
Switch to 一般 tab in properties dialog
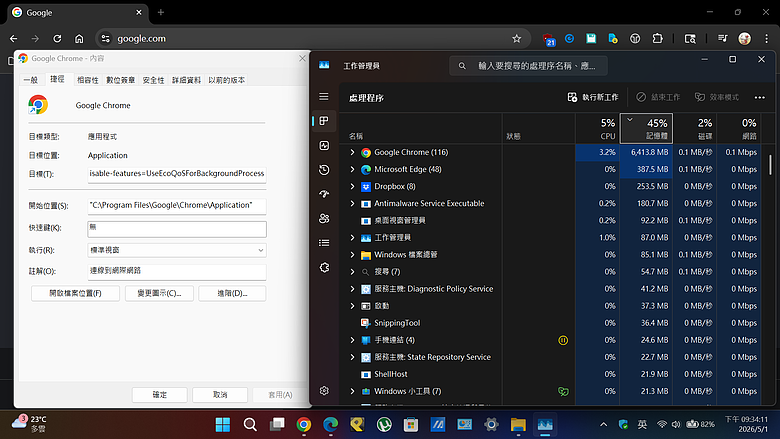coord(31,80)
